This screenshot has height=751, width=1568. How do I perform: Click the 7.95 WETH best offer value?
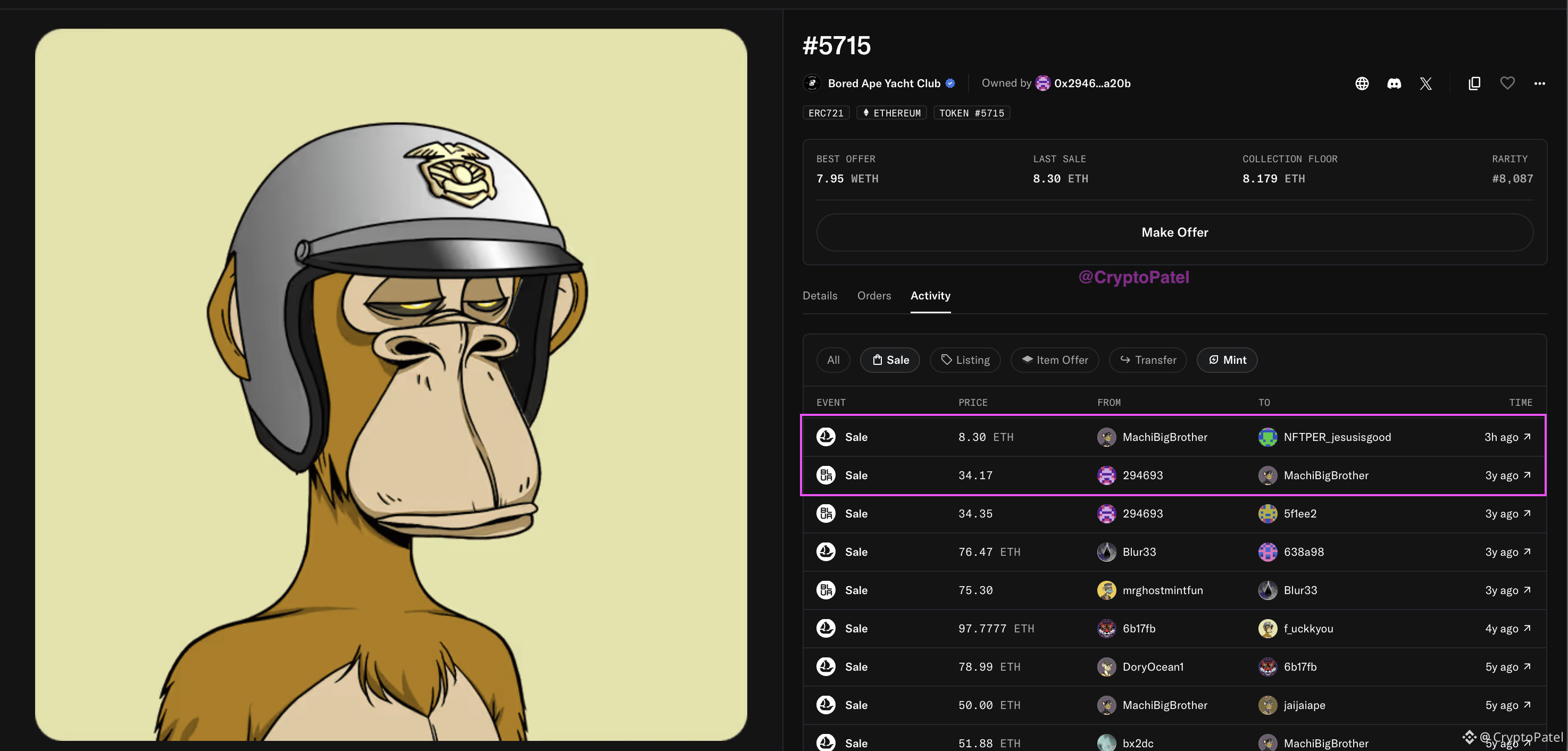(x=847, y=178)
